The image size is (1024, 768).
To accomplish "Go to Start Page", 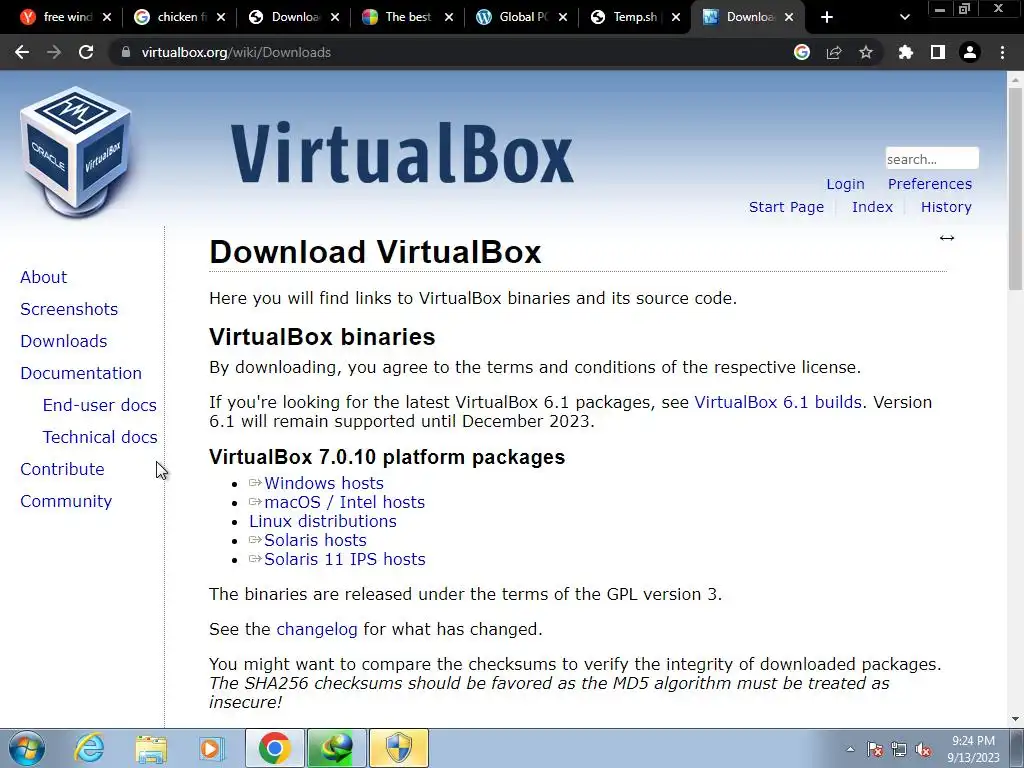I will coord(786,207).
